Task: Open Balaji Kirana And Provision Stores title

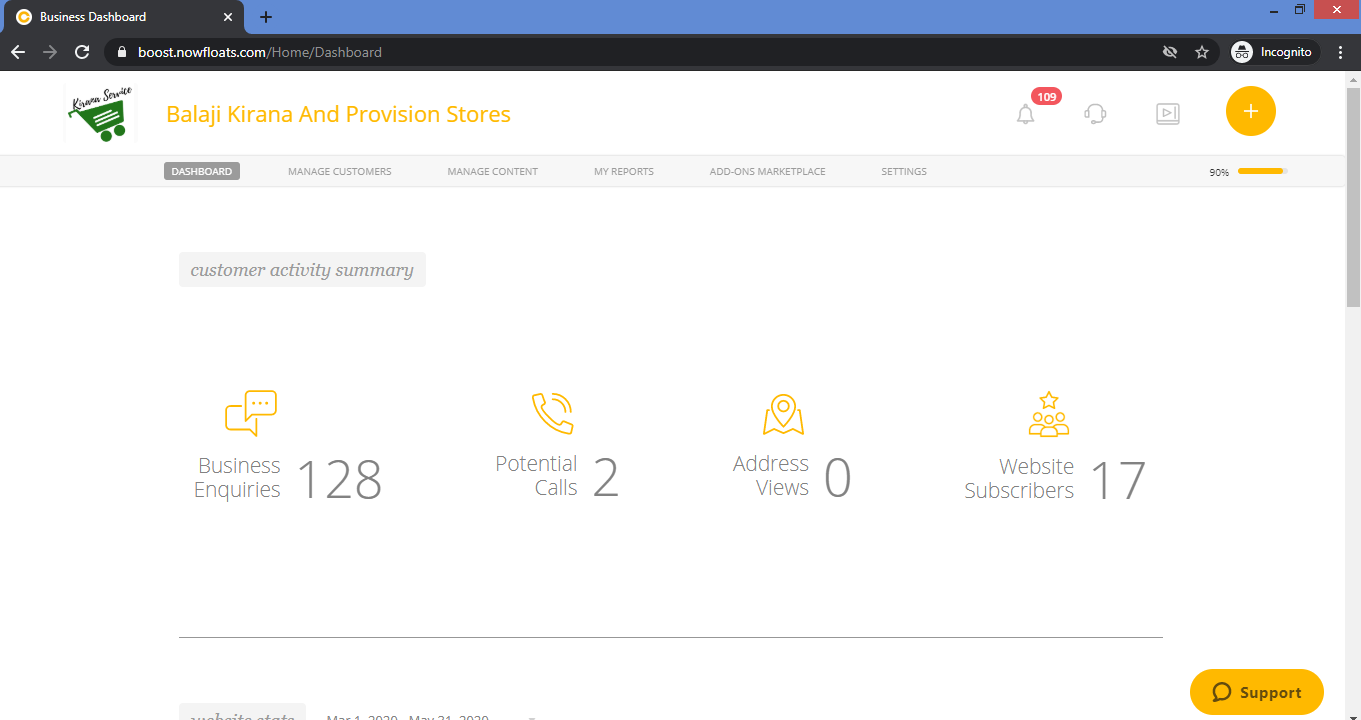Action: tap(338, 114)
